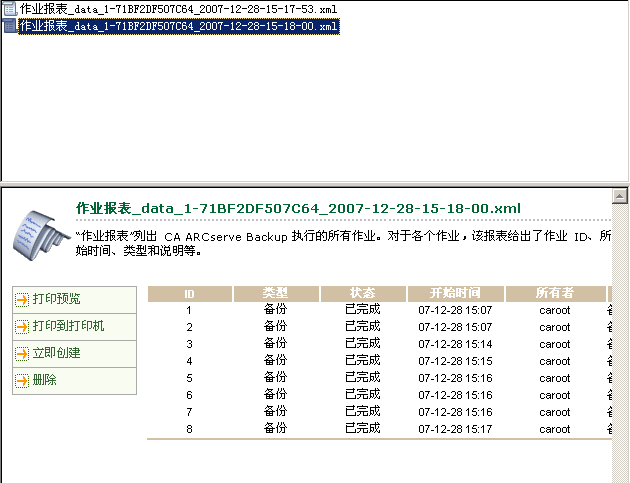Click start time 07-12-28 15:15
This screenshot has width=630, height=483.
point(455,361)
